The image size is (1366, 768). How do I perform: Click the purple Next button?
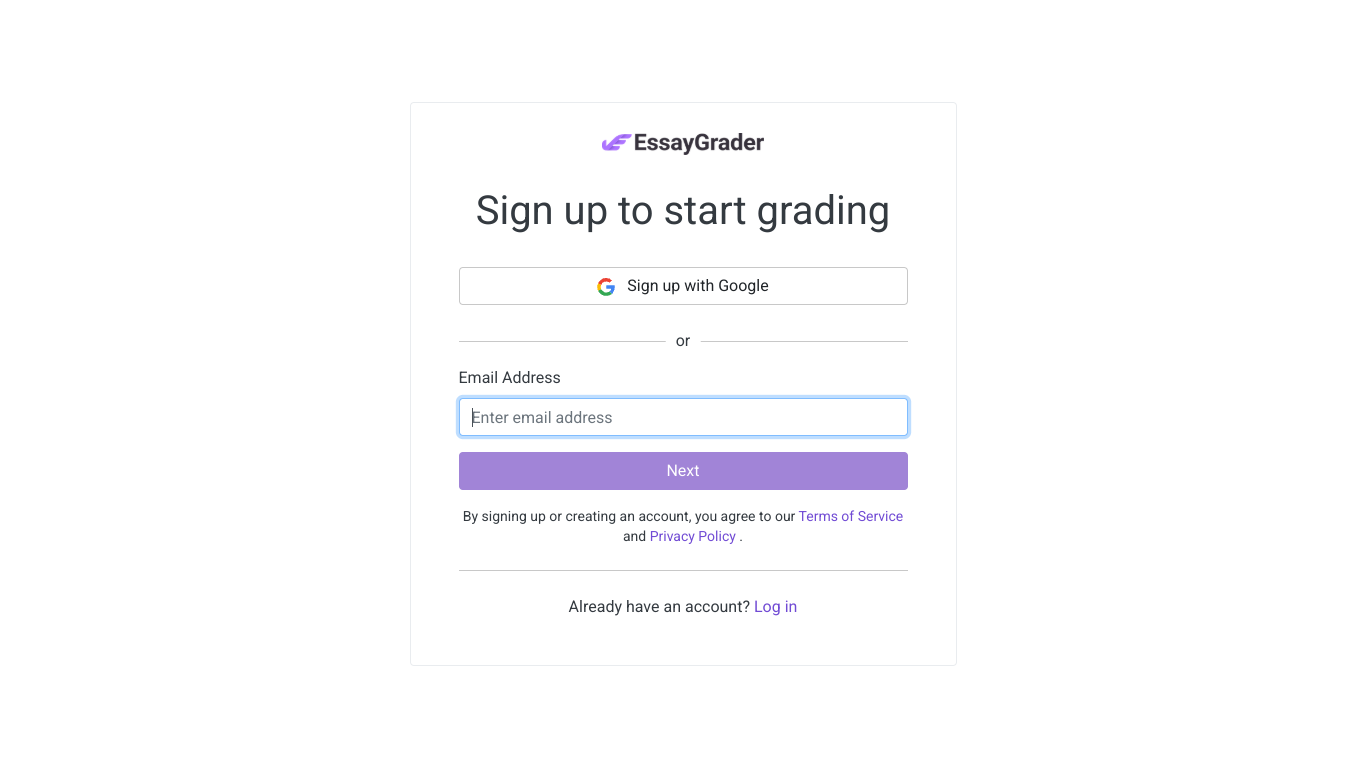click(x=683, y=471)
